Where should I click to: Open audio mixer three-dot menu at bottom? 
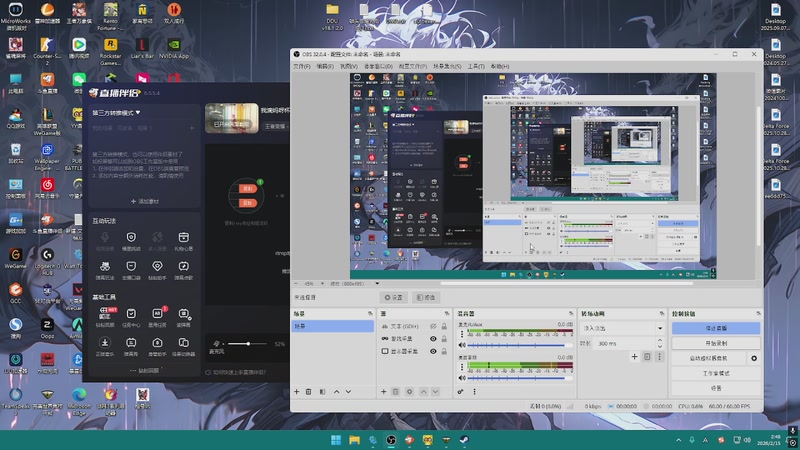pyautogui.click(x=474, y=392)
